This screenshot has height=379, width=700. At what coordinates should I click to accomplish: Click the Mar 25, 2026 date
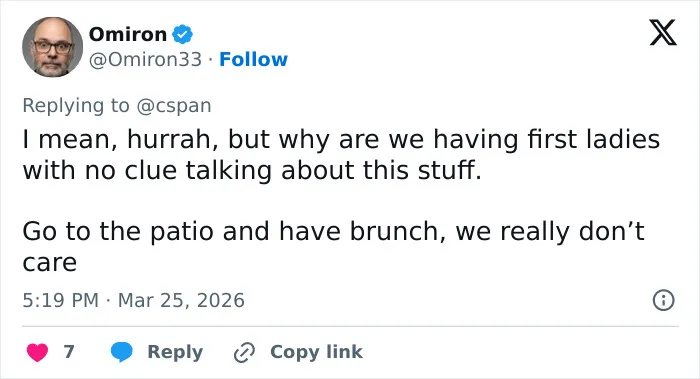[181, 300]
